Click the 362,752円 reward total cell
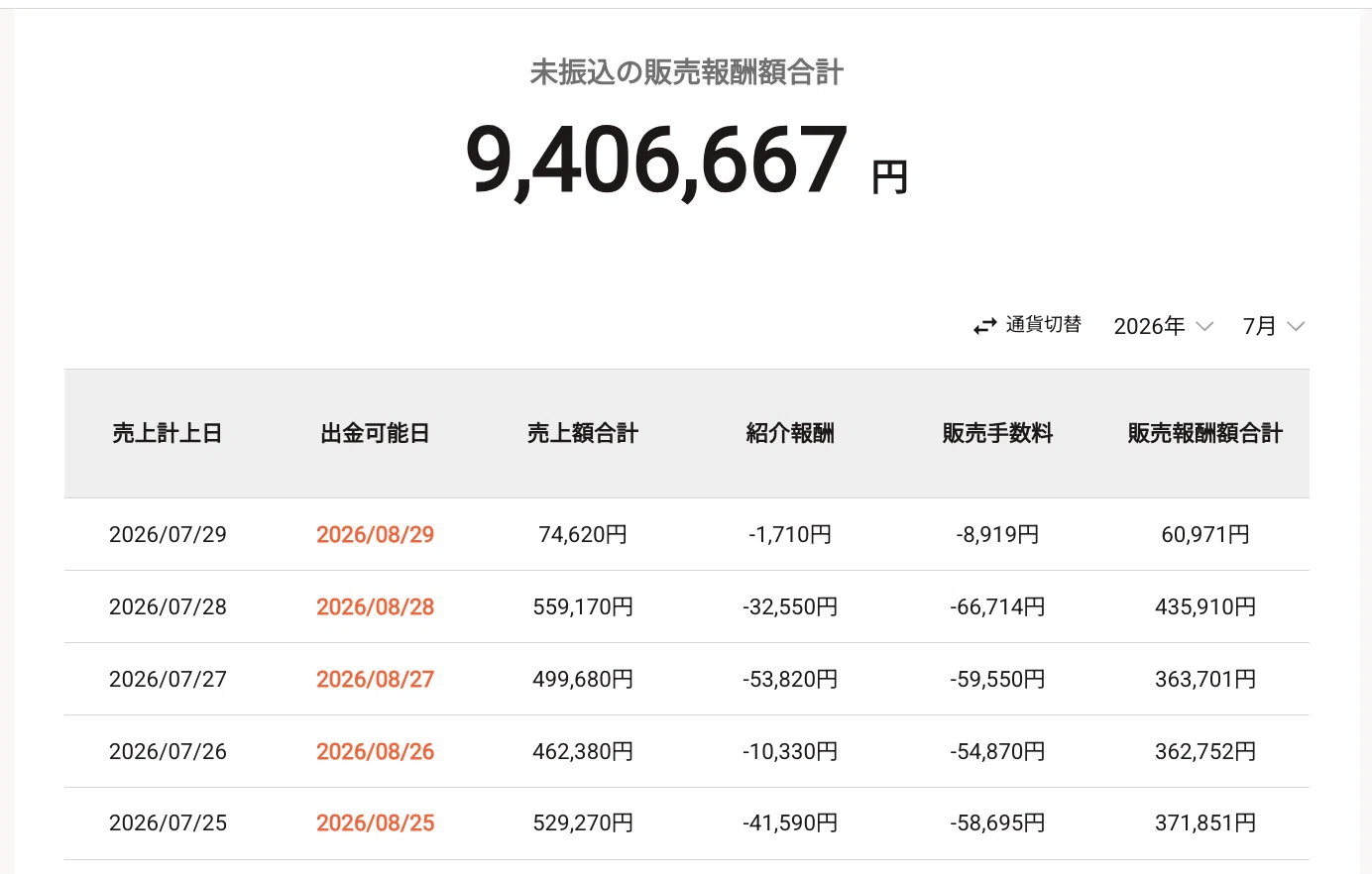This screenshot has width=1372, height=874. (x=1205, y=751)
